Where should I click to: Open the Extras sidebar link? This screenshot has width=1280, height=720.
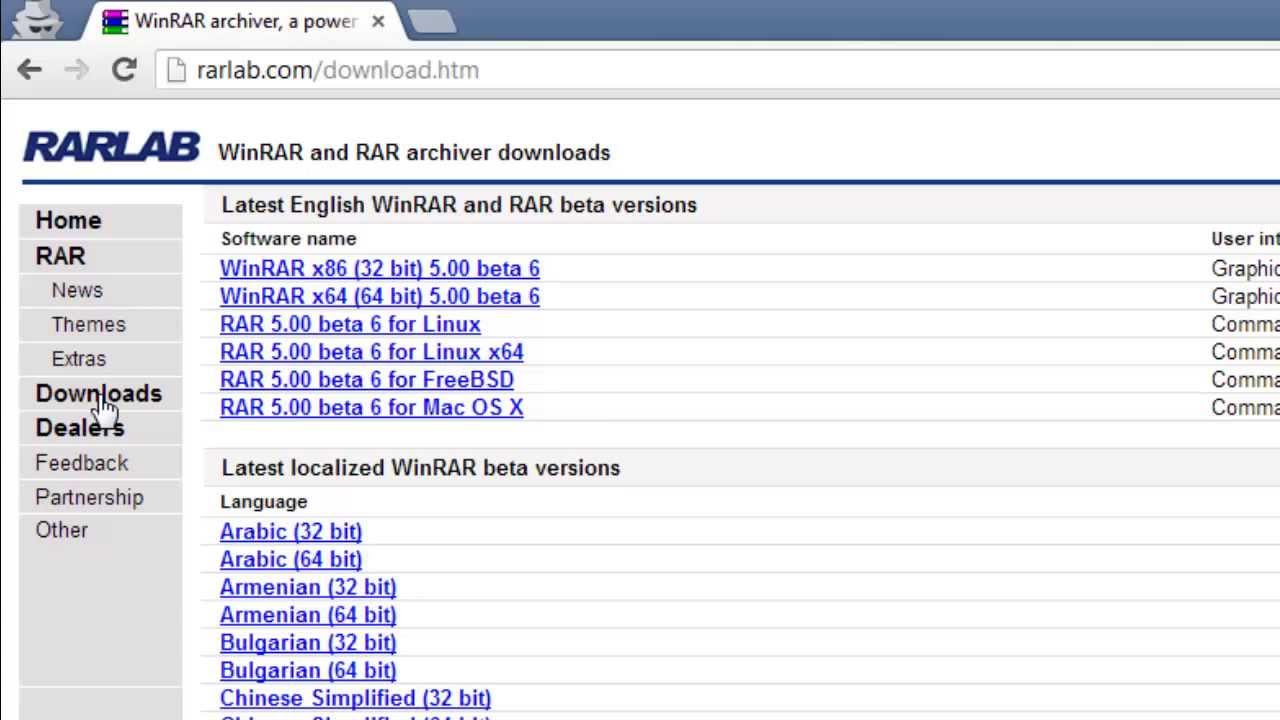[78, 358]
